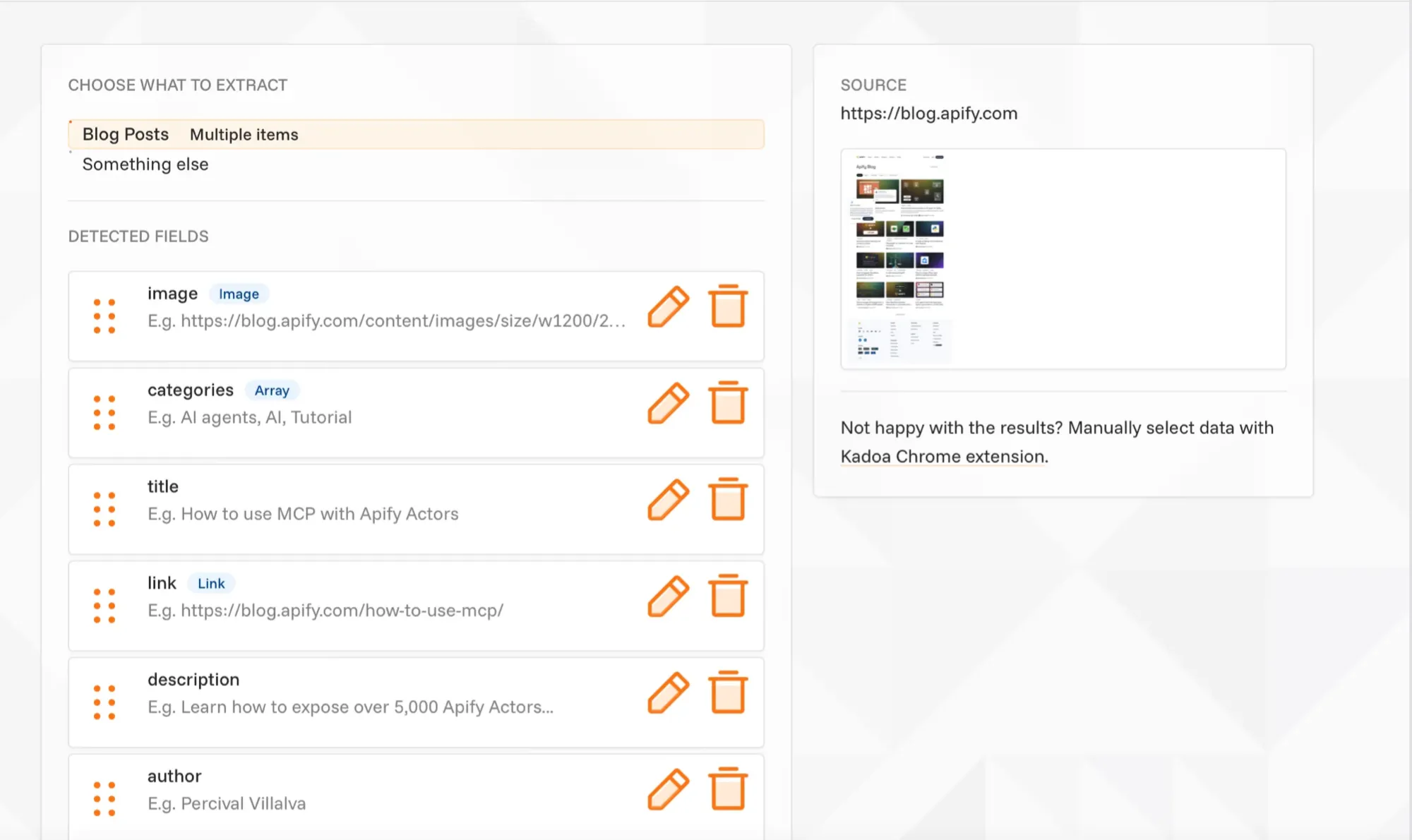The image size is (1412, 840).
Task: Click the CHOOSE WHAT TO EXTRACT heading
Action: (178, 85)
